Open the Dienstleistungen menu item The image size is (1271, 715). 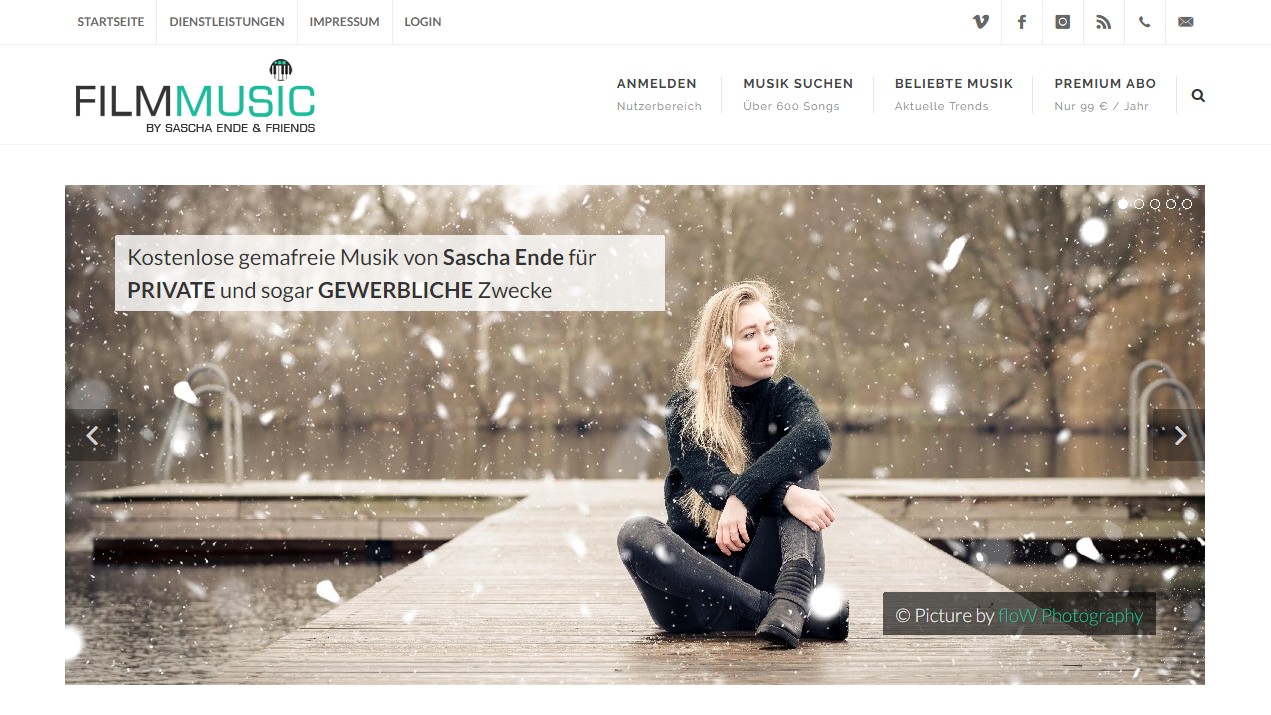point(227,22)
